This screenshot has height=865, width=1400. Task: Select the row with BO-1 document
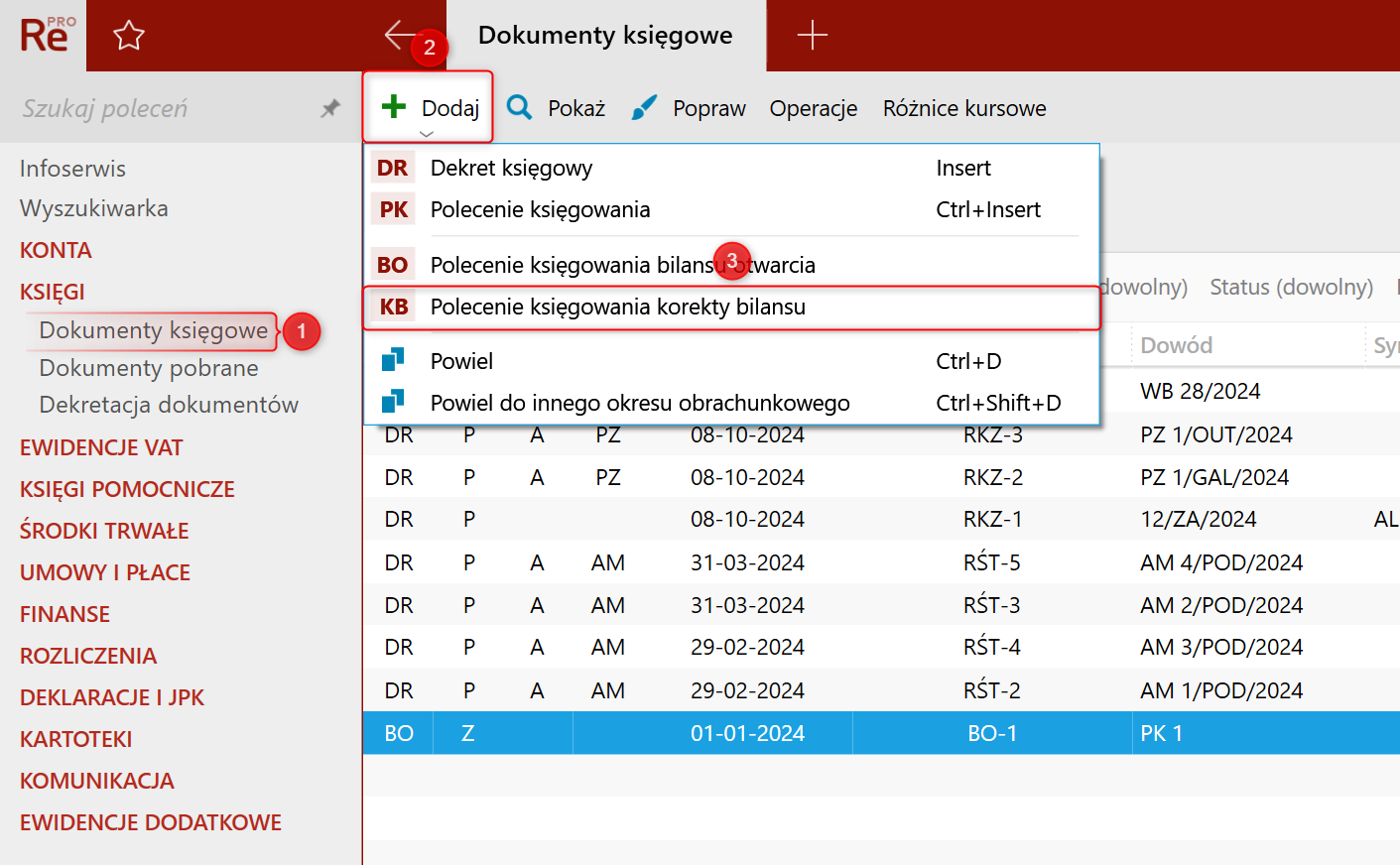click(881, 733)
